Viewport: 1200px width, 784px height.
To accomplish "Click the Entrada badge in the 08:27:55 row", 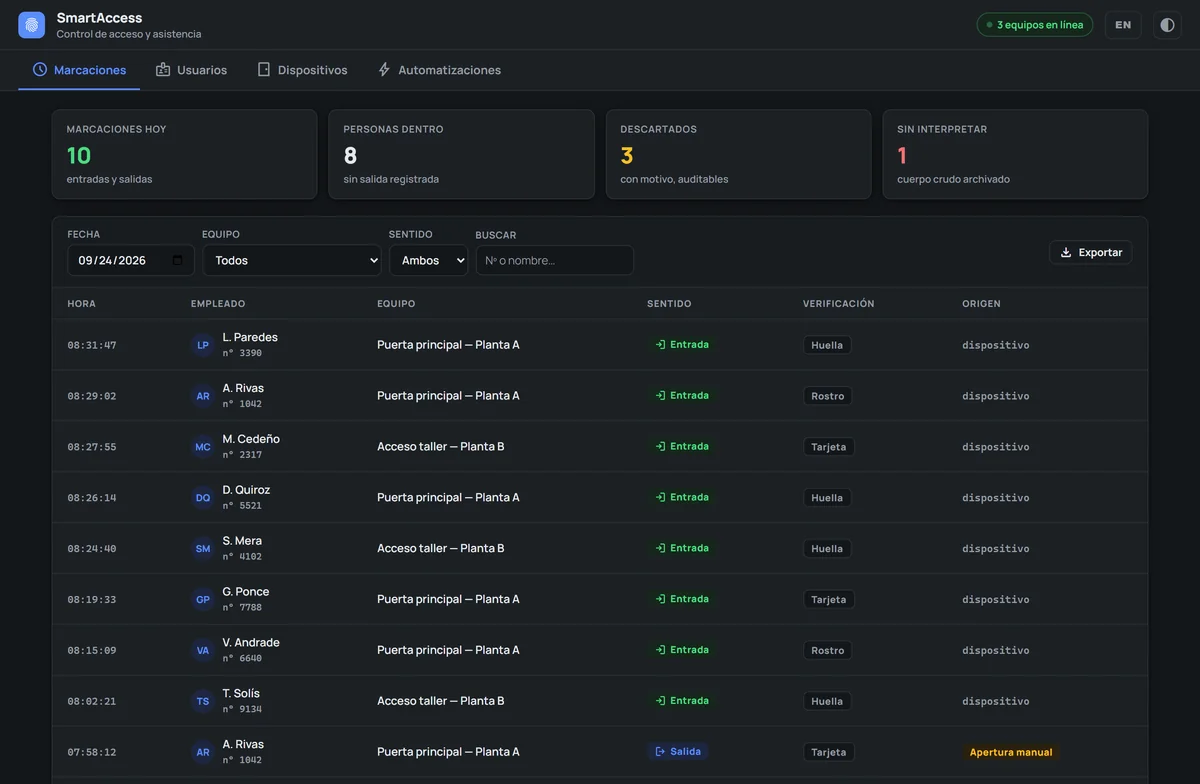I will [682, 447].
